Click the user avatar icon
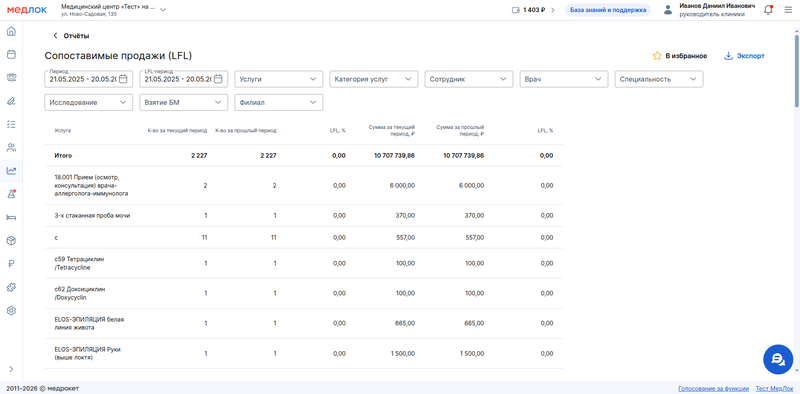The width and height of the screenshot is (800, 394). [668, 10]
